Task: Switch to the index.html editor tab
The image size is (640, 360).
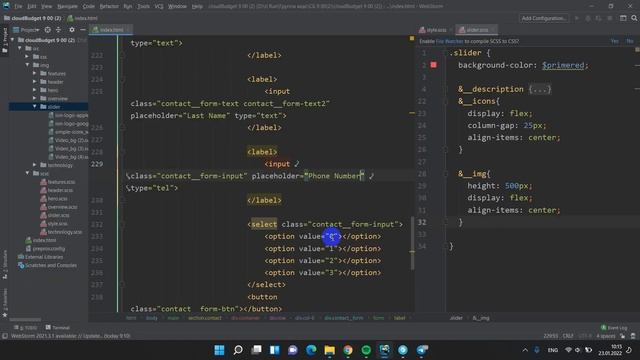Action: pyautogui.click(x=111, y=30)
